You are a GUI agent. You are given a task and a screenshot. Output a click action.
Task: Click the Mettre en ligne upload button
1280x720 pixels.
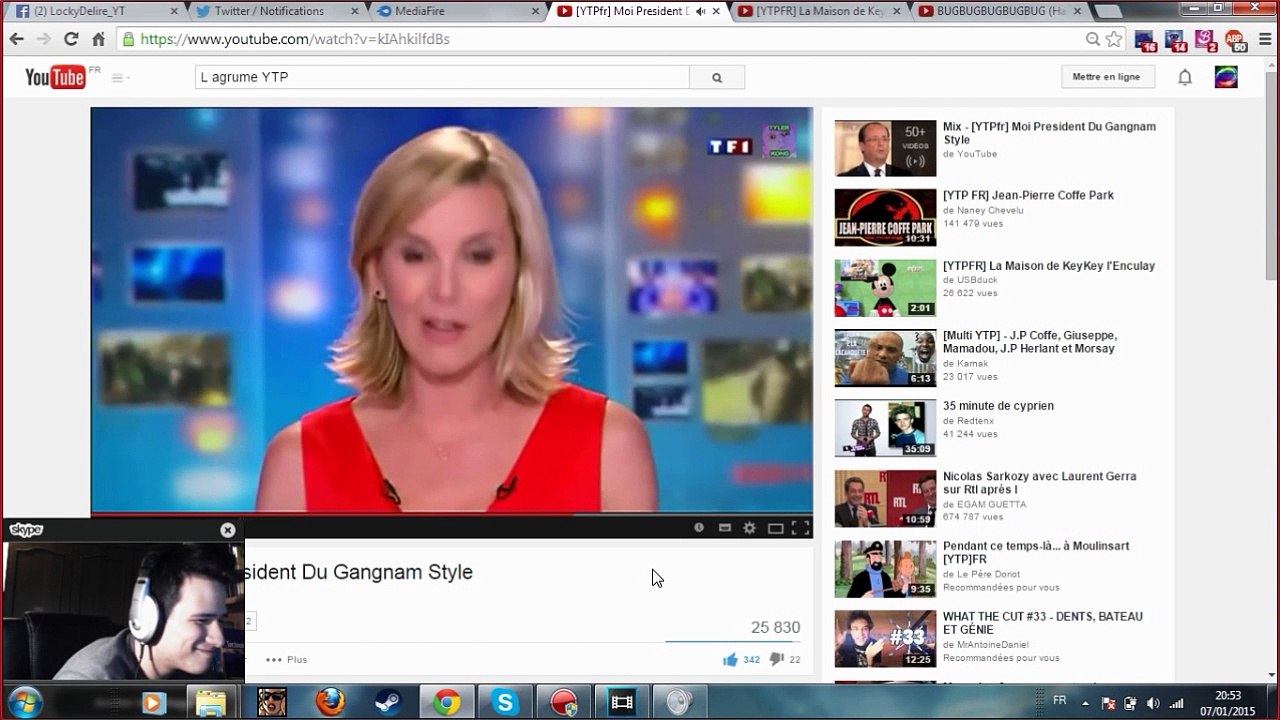[x=1106, y=77]
